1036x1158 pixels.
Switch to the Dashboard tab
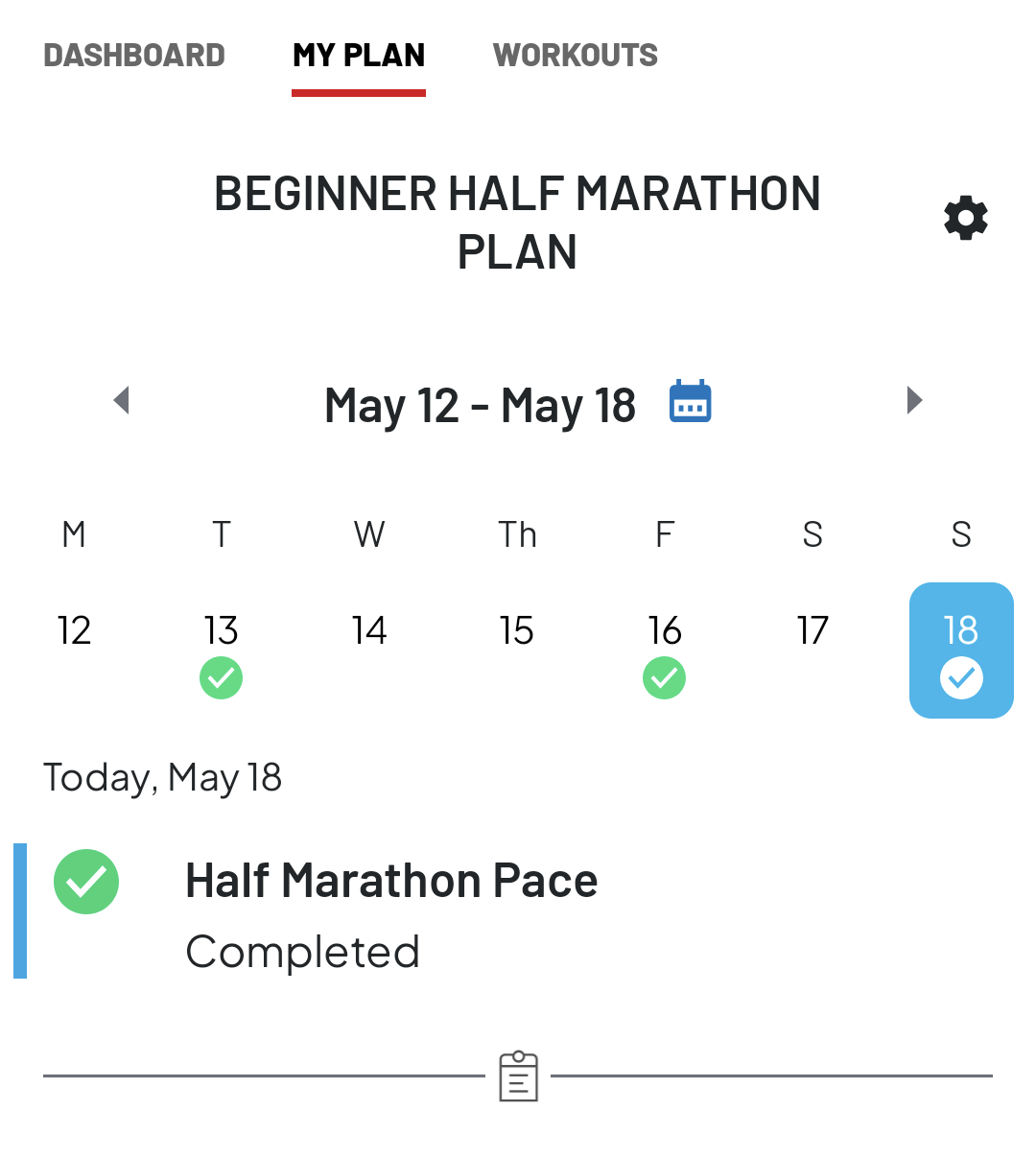pyautogui.click(x=134, y=56)
